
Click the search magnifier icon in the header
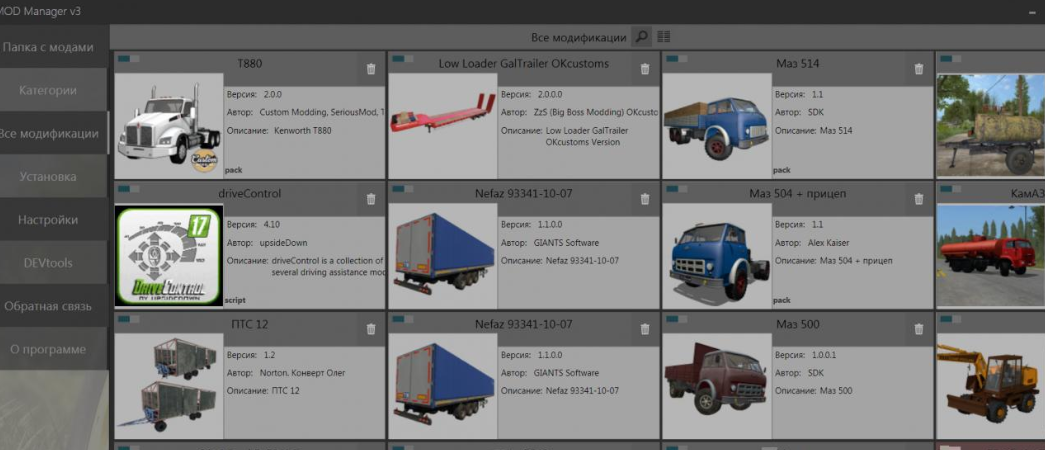point(642,37)
